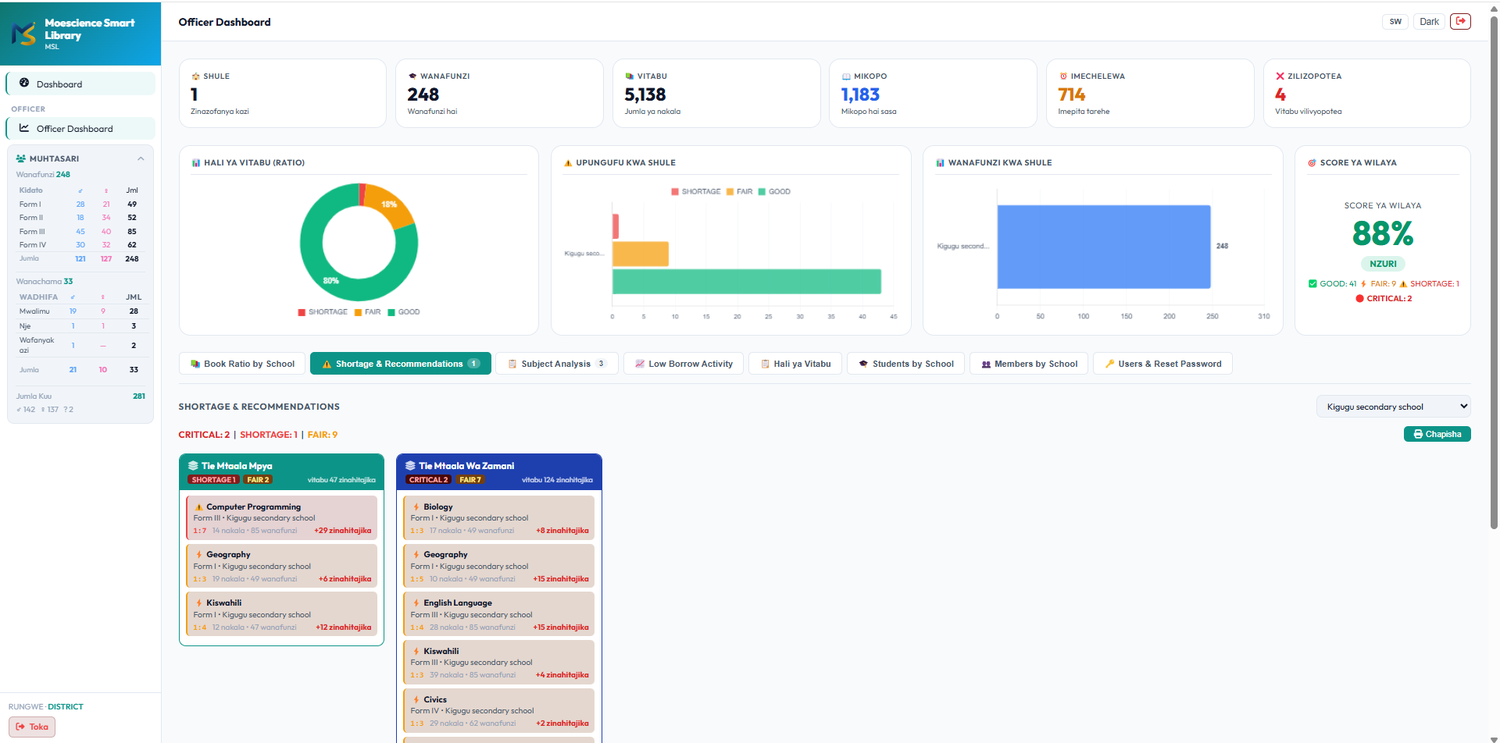The width and height of the screenshot is (1500, 743).
Task: Click the gauge icon beside Dashboard in sidebar
Action: (24, 83)
